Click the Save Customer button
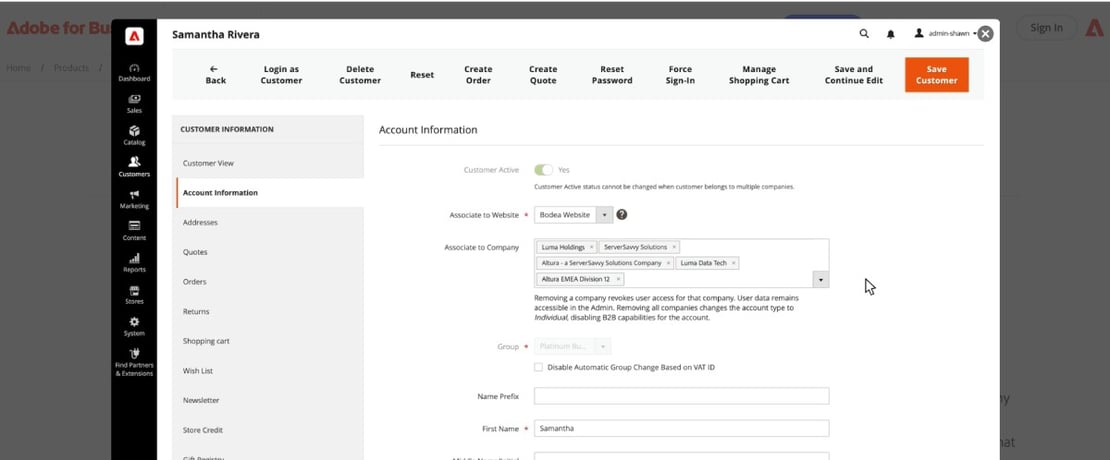The height and width of the screenshot is (460, 1110). pyautogui.click(x=937, y=75)
